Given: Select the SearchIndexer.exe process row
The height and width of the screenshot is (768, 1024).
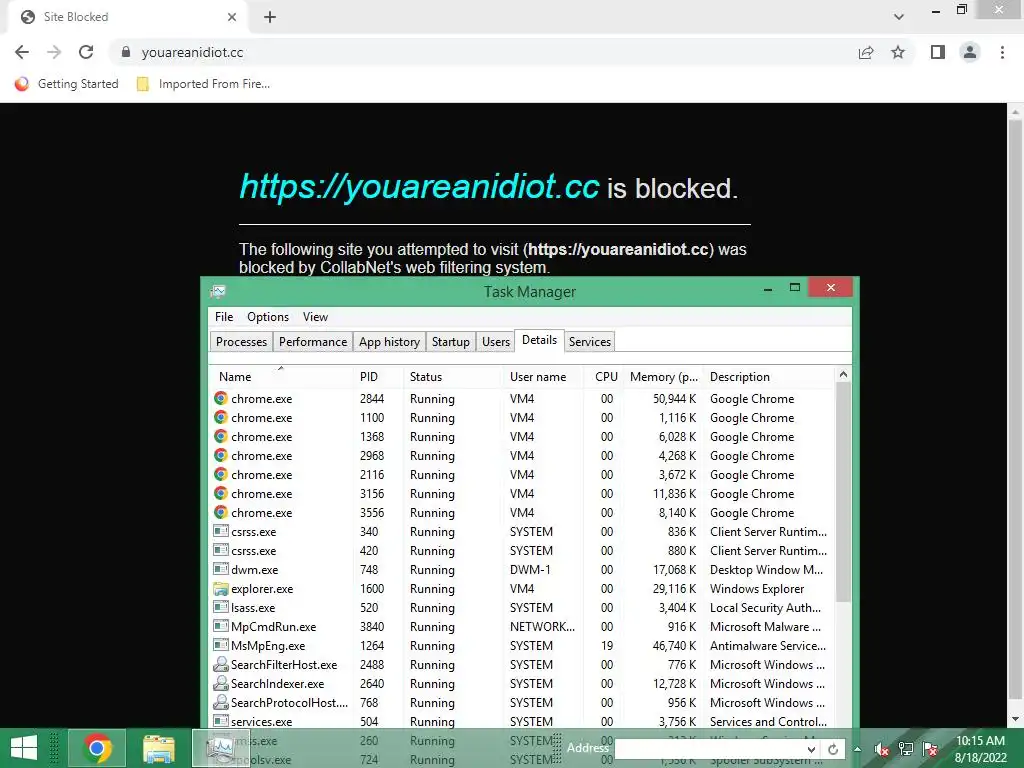Looking at the screenshot, I should [522, 683].
